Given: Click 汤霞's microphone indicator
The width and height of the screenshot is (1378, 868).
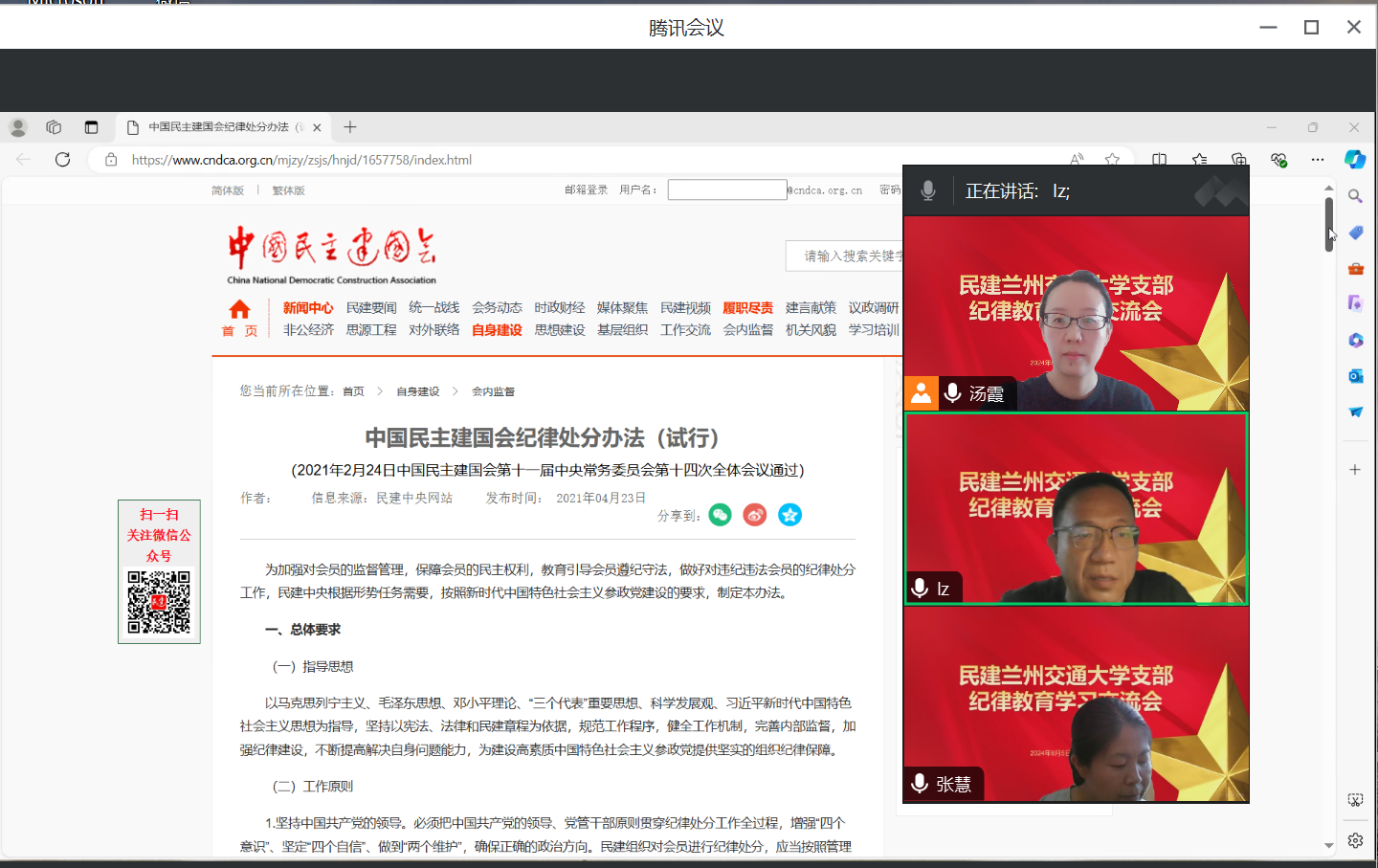Looking at the screenshot, I should (952, 393).
